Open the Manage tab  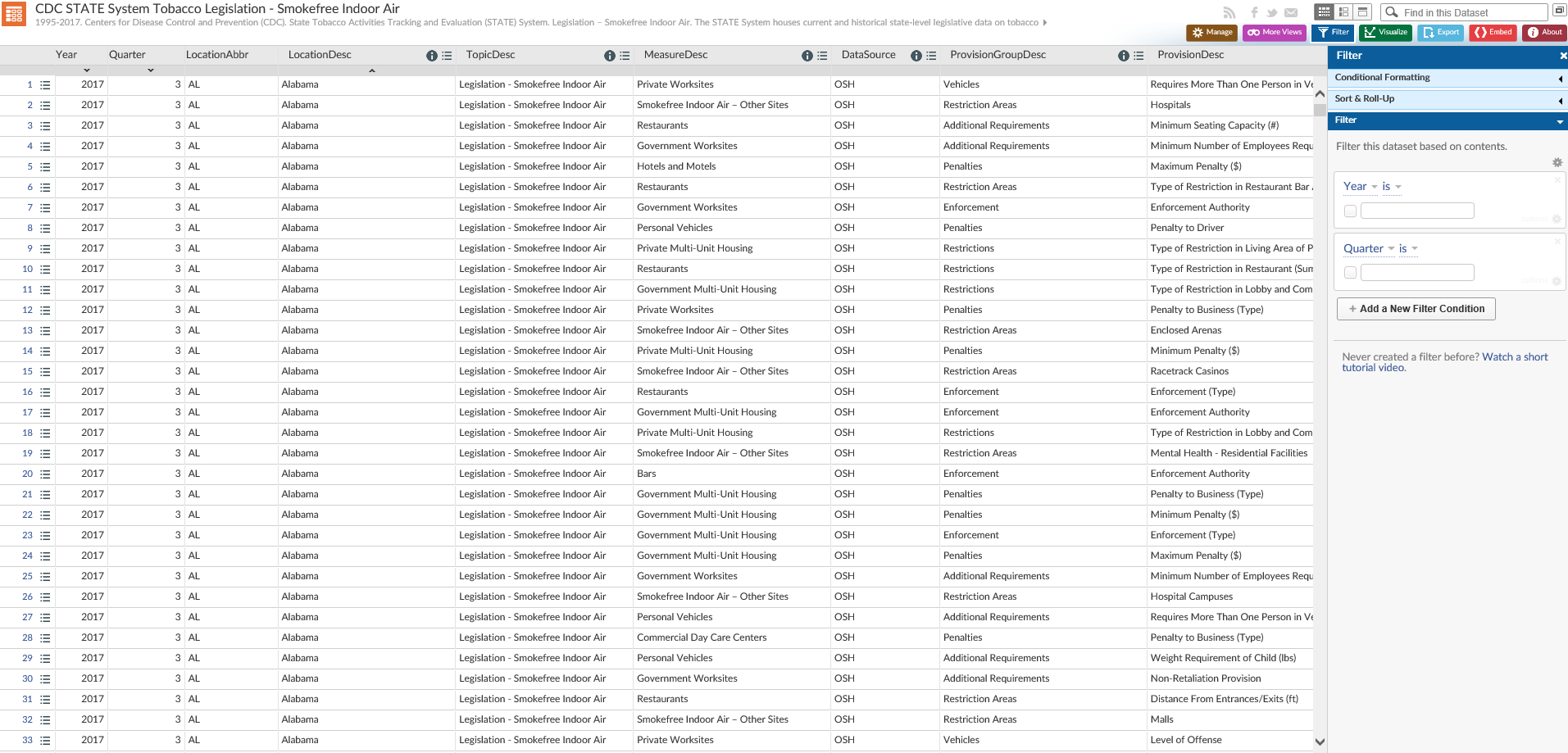click(1211, 33)
